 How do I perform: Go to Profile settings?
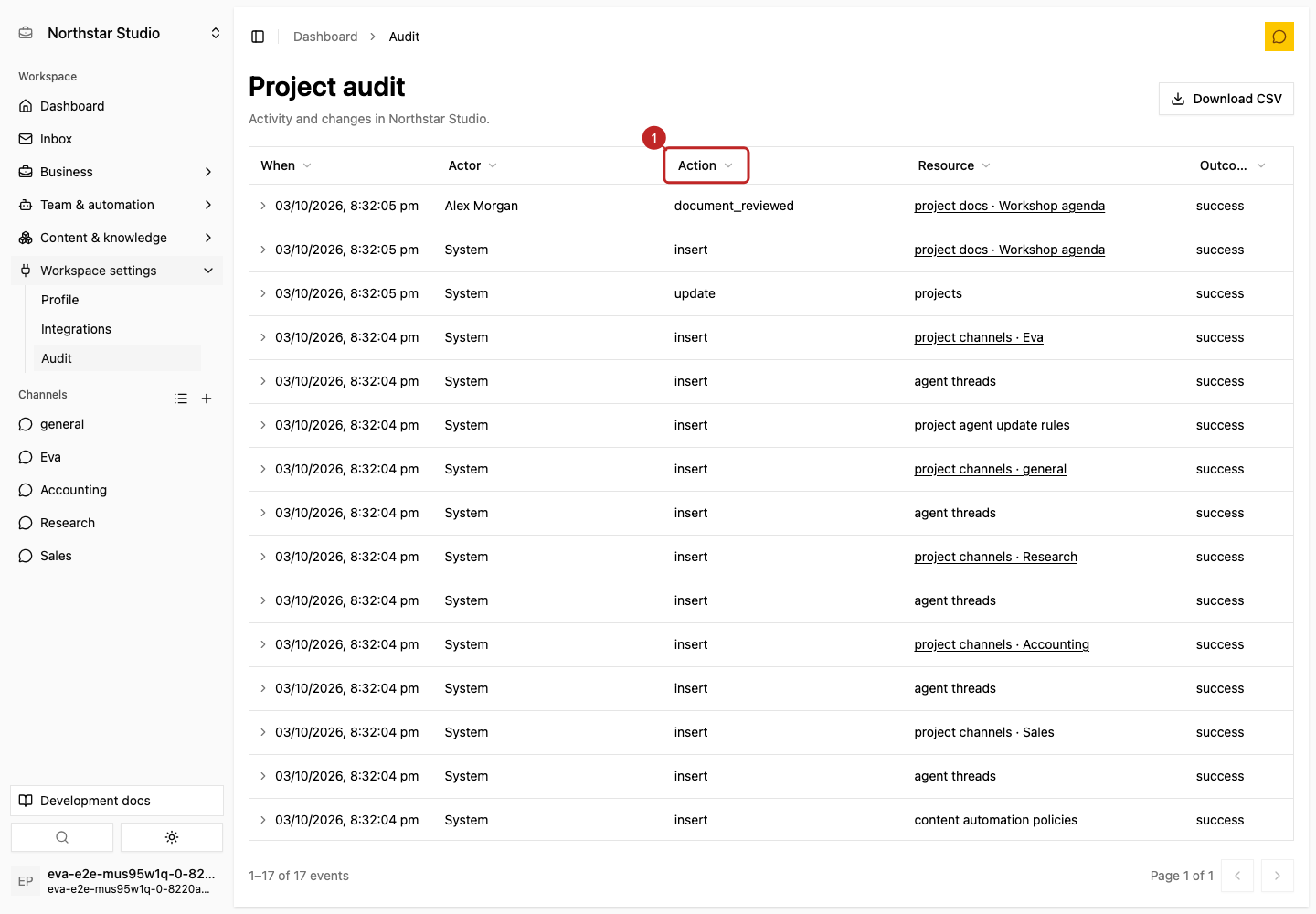pyautogui.click(x=117, y=300)
